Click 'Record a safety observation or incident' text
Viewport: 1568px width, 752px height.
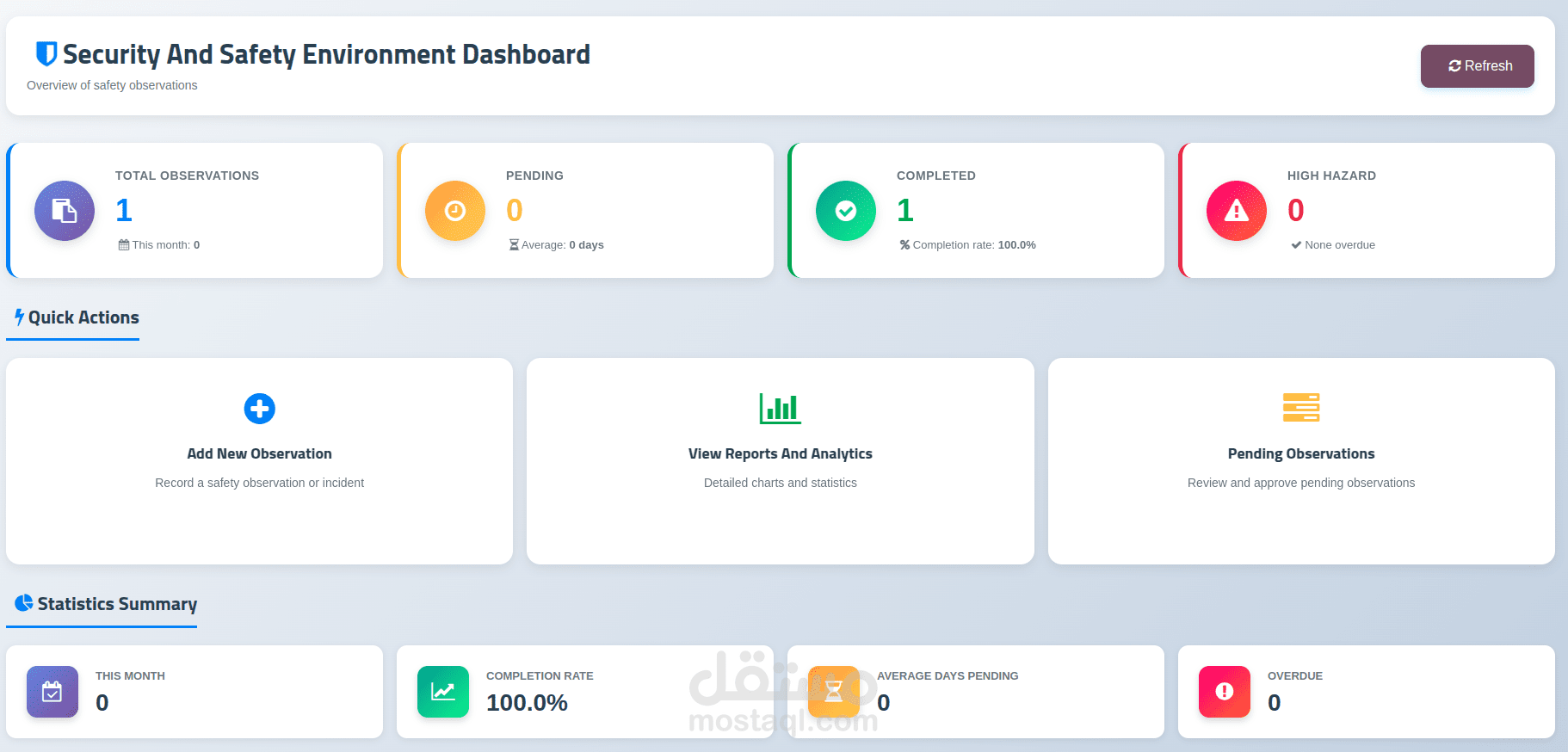coord(259,483)
